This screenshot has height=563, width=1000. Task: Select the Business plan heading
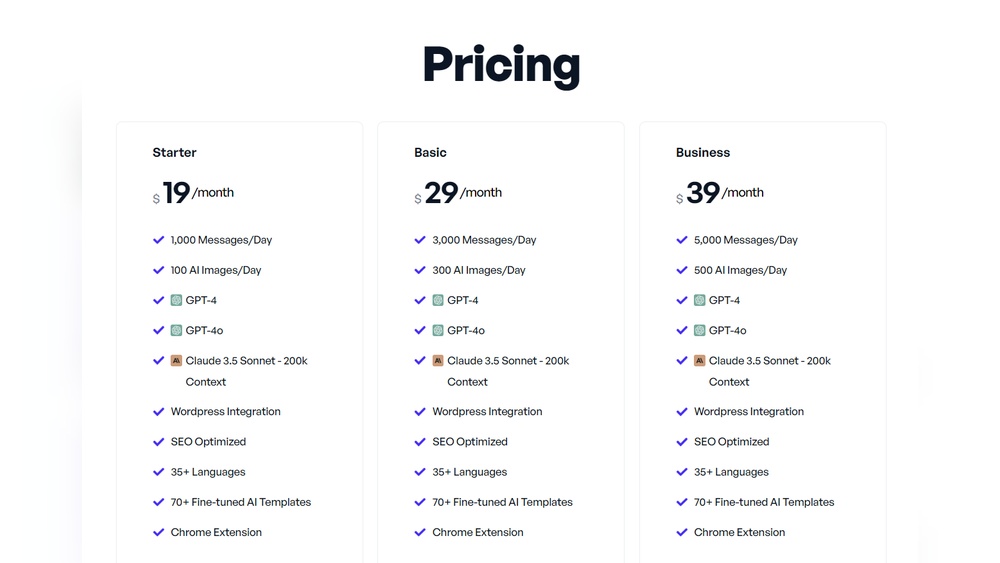tap(703, 153)
